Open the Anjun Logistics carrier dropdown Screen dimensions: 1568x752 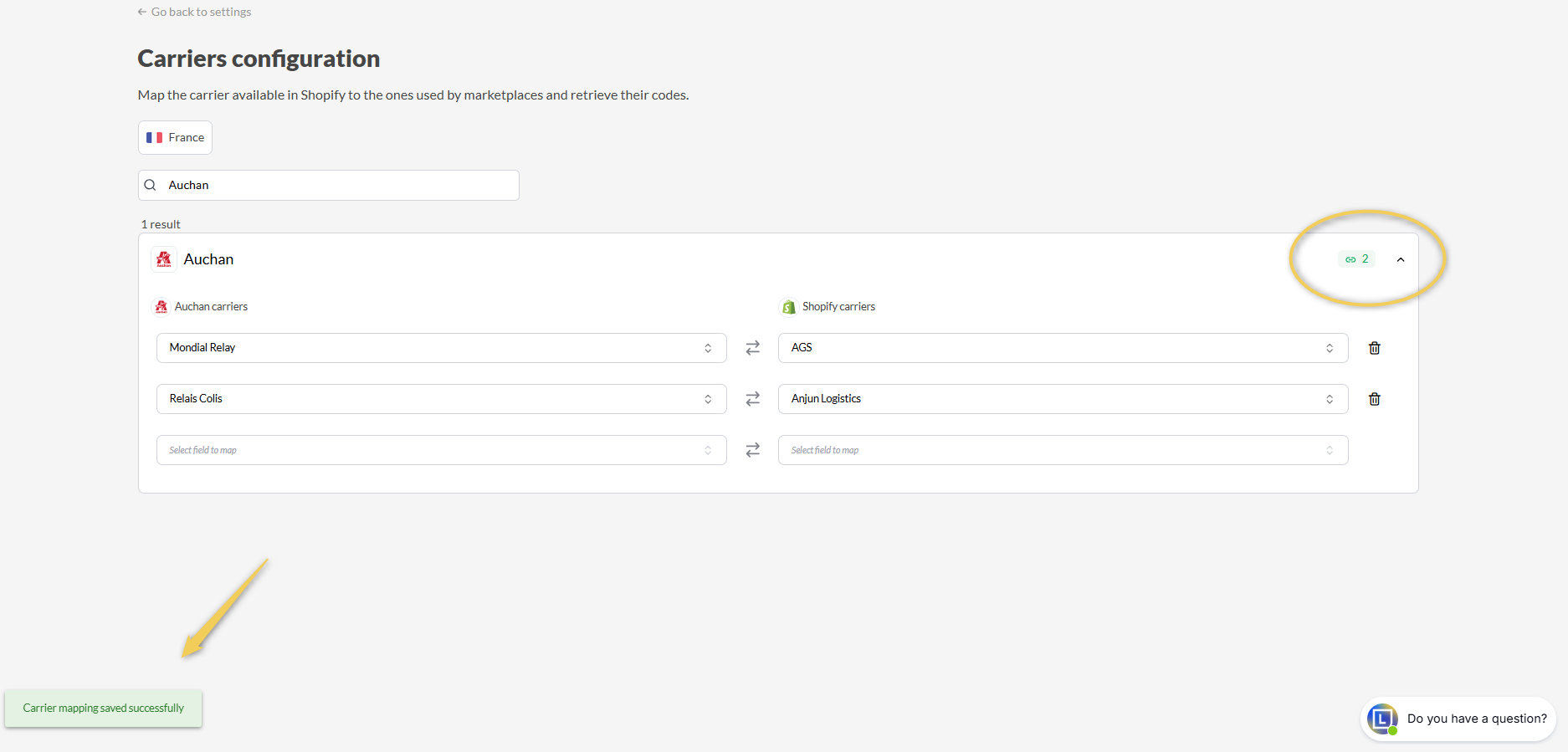click(x=1063, y=399)
